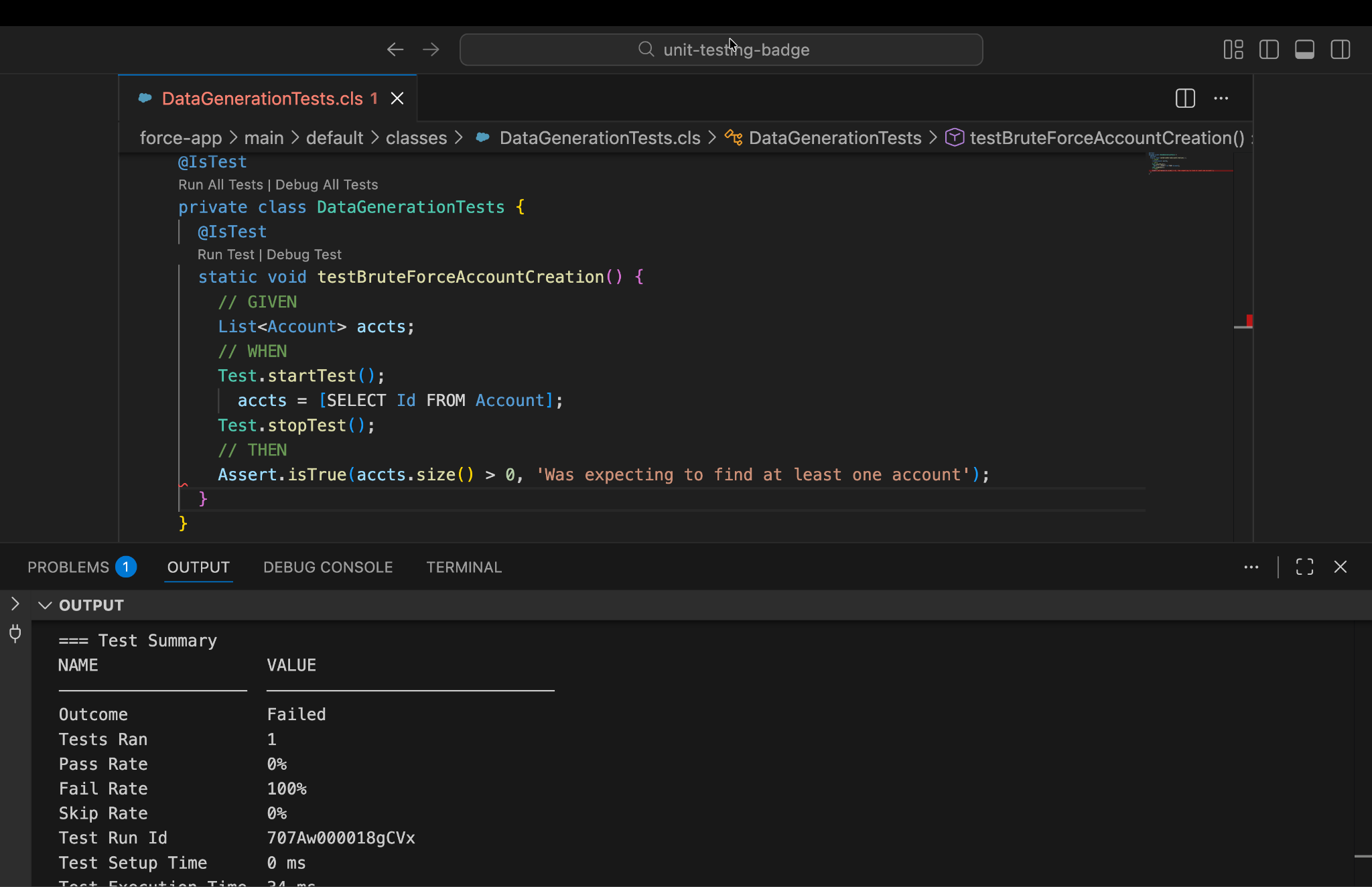1372x887 pixels.
Task: Open testBruteForceAccountCreation() method breadcrumb
Action: point(1095,138)
